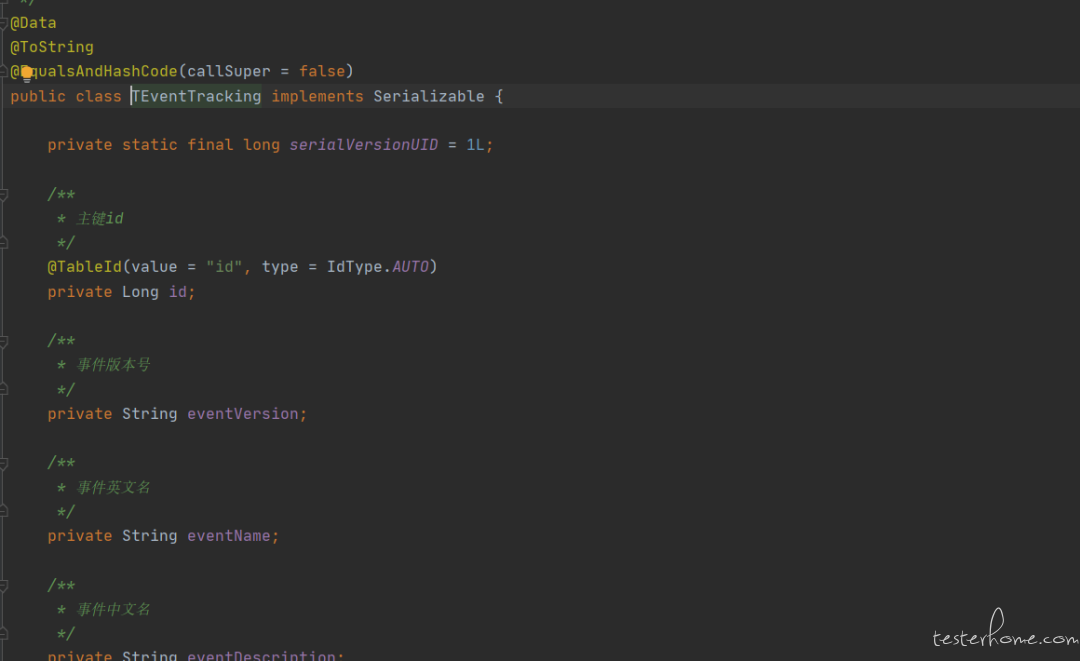Click the public keyword
Screen dimensions: 1080x661
(38, 96)
